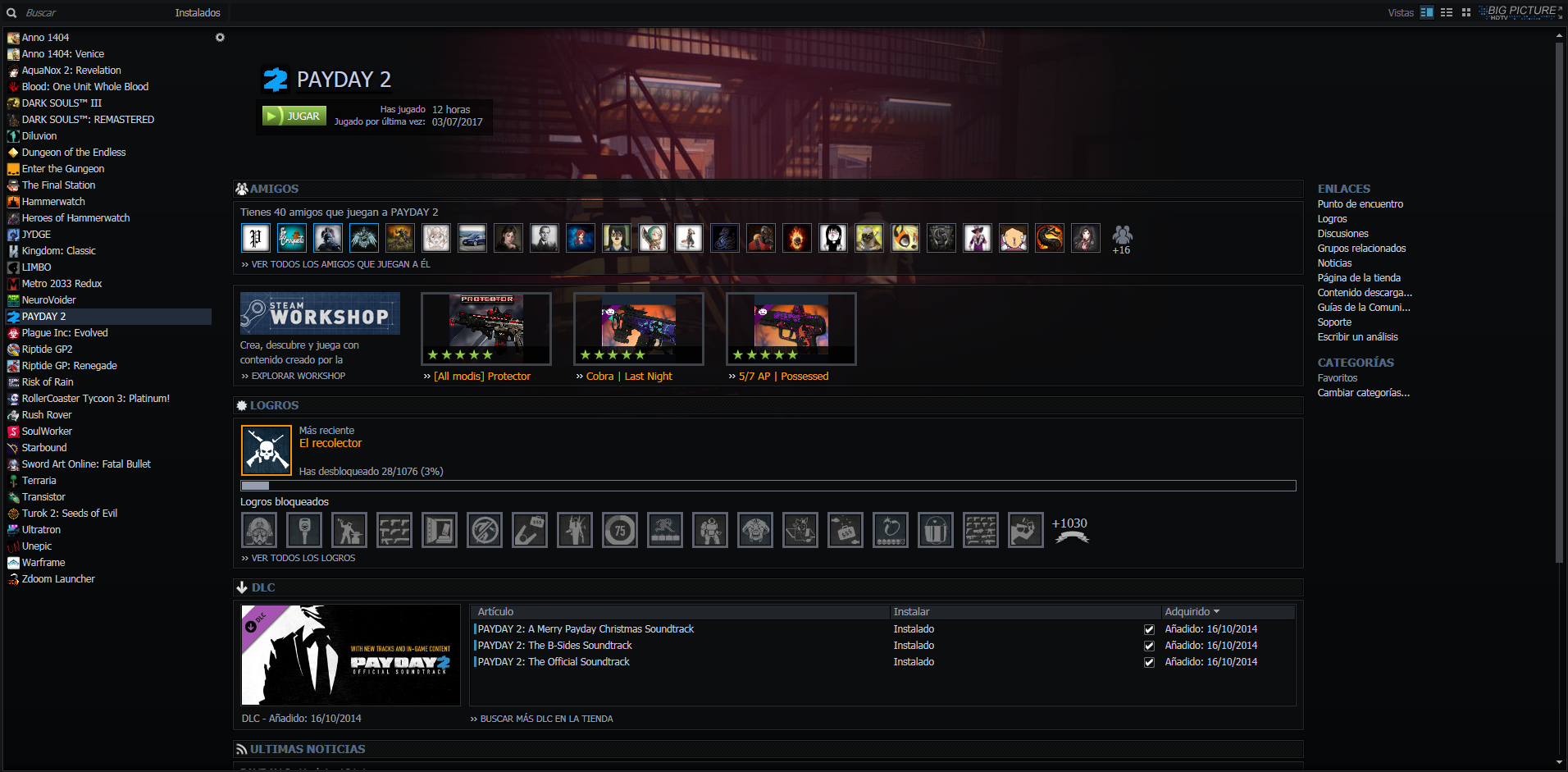
Task: Click the PAYDAY 2 logo icon
Action: coord(276,80)
